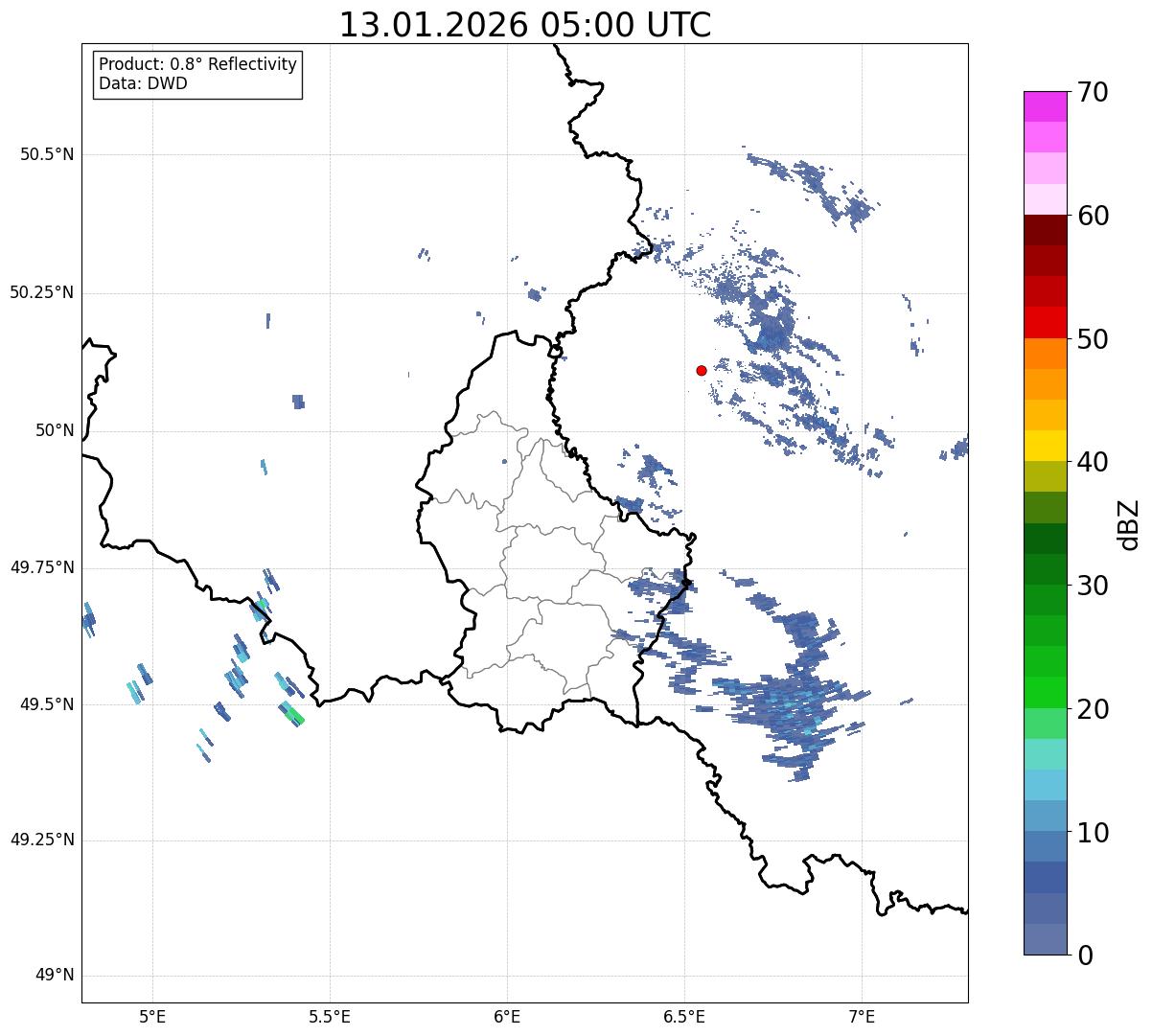The height and width of the screenshot is (1036, 1152).
Task: Click the '50.5°N' latitude label
Action: [x=47, y=154]
